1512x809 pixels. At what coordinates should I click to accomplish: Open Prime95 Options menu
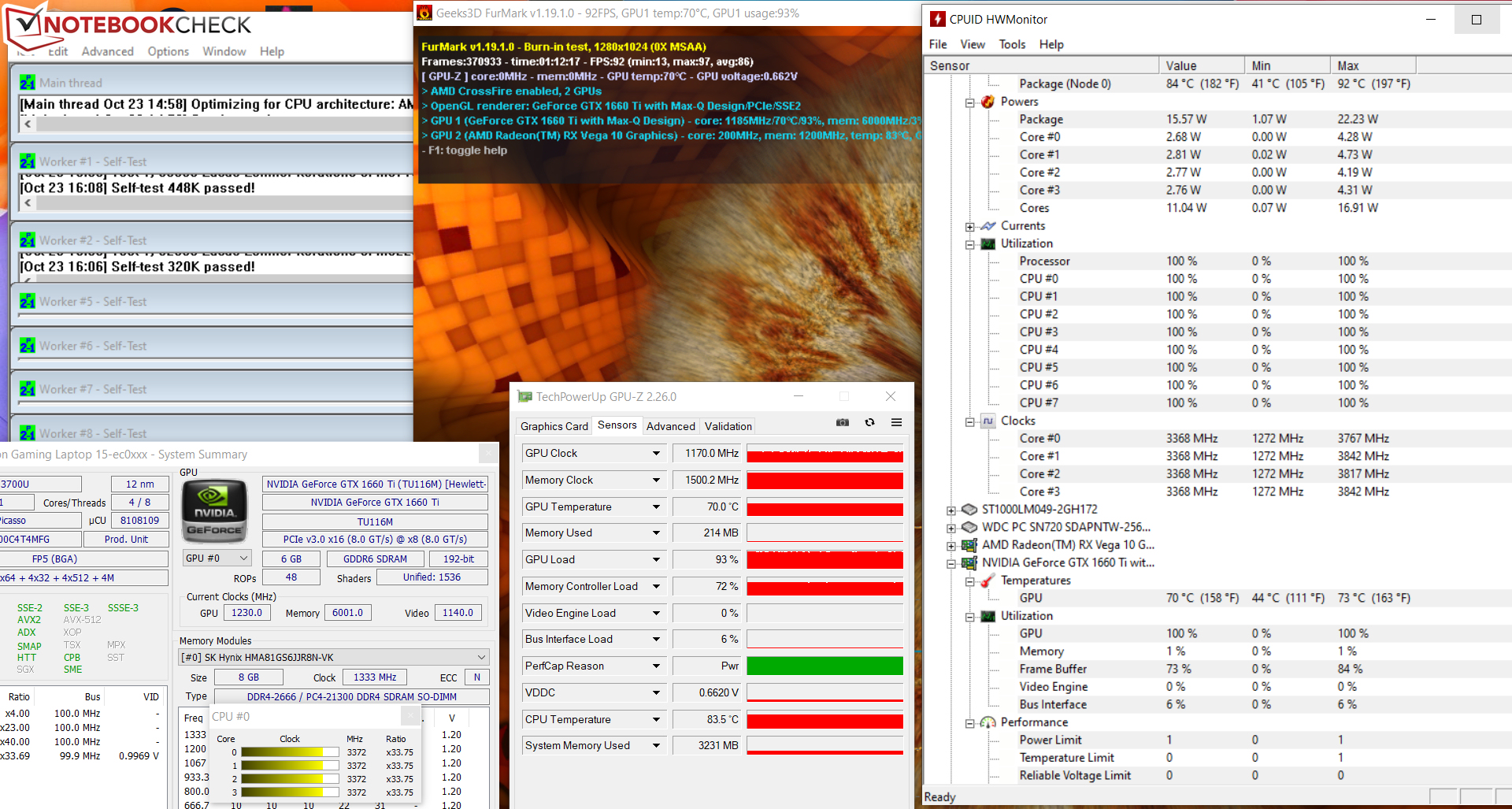169,51
